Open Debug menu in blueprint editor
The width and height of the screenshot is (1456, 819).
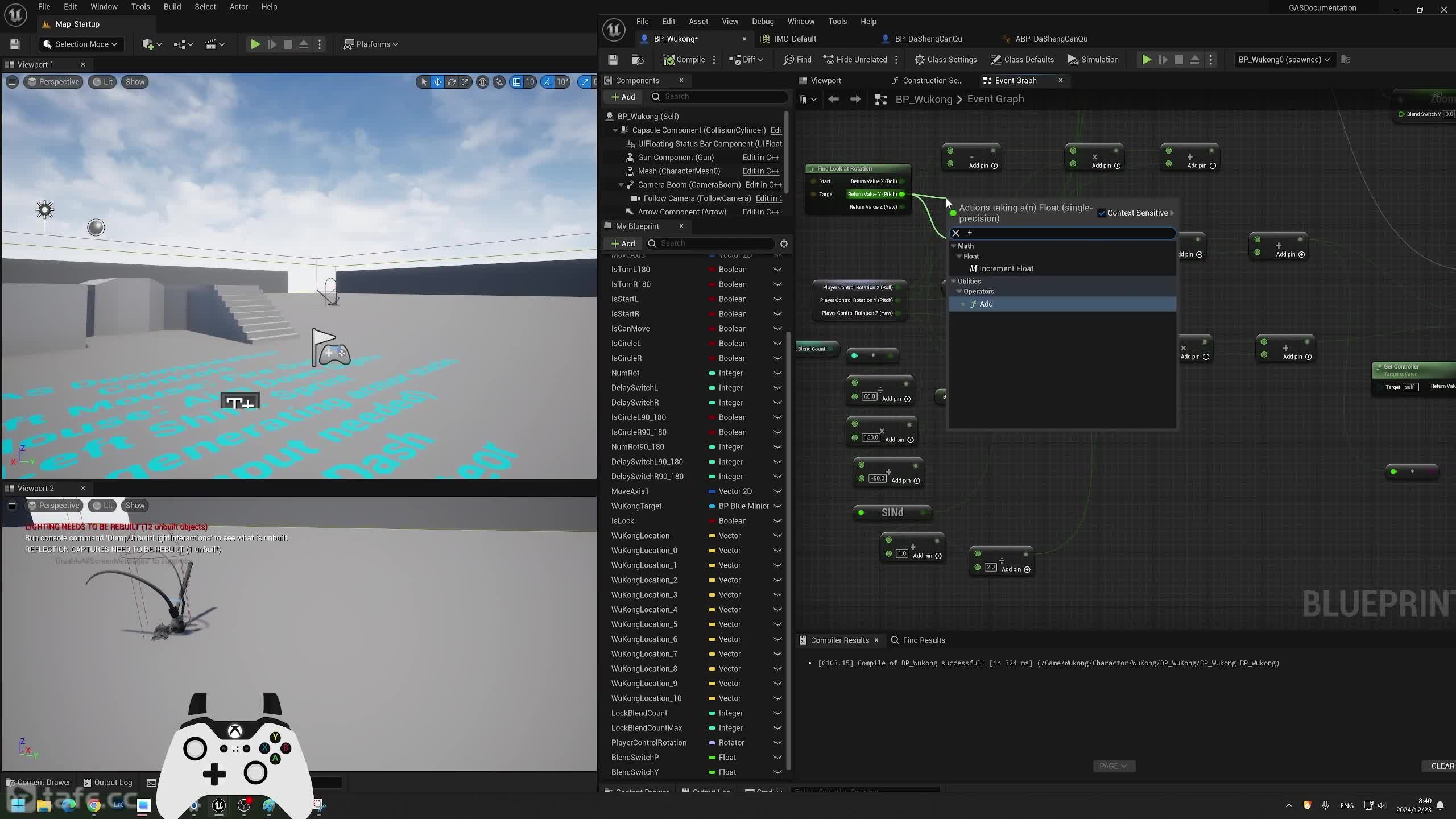pos(763,22)
